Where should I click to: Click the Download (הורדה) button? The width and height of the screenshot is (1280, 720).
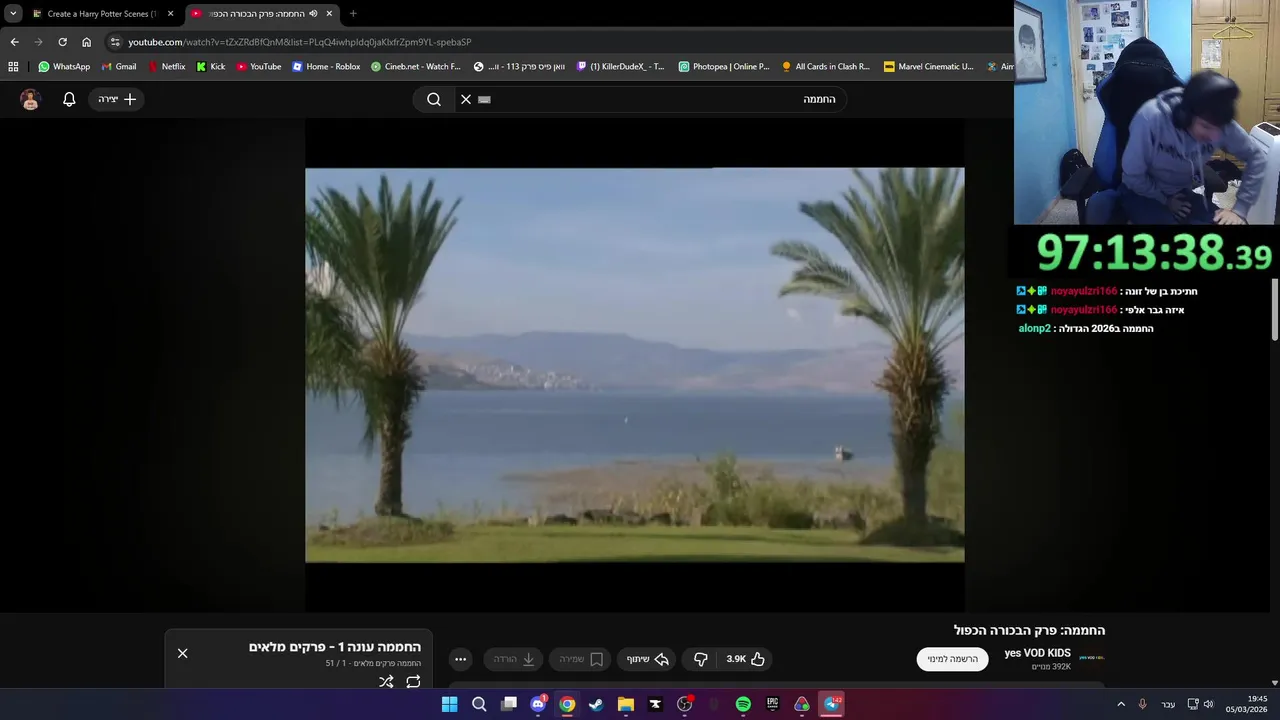coord(514,659)
